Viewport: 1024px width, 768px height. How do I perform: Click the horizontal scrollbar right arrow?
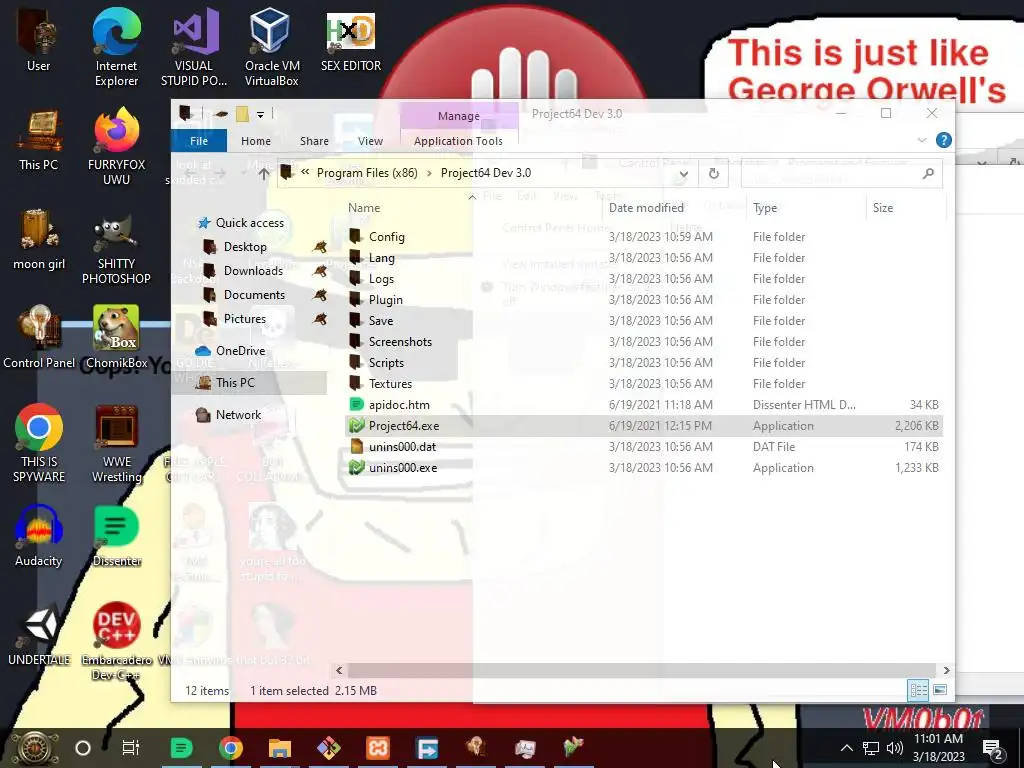coord(946,670)
